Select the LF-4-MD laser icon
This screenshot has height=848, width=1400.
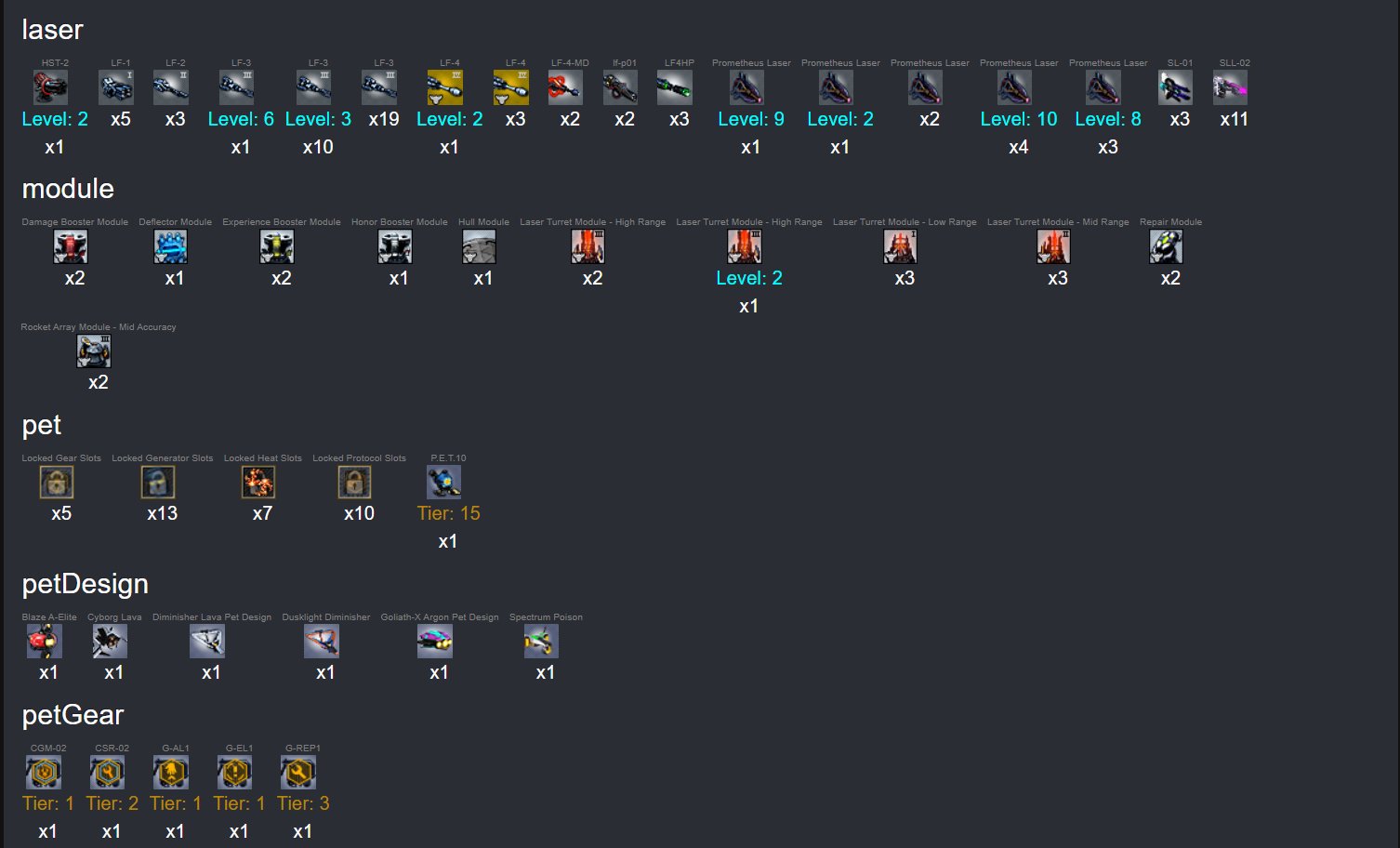(x=565, y=87)
